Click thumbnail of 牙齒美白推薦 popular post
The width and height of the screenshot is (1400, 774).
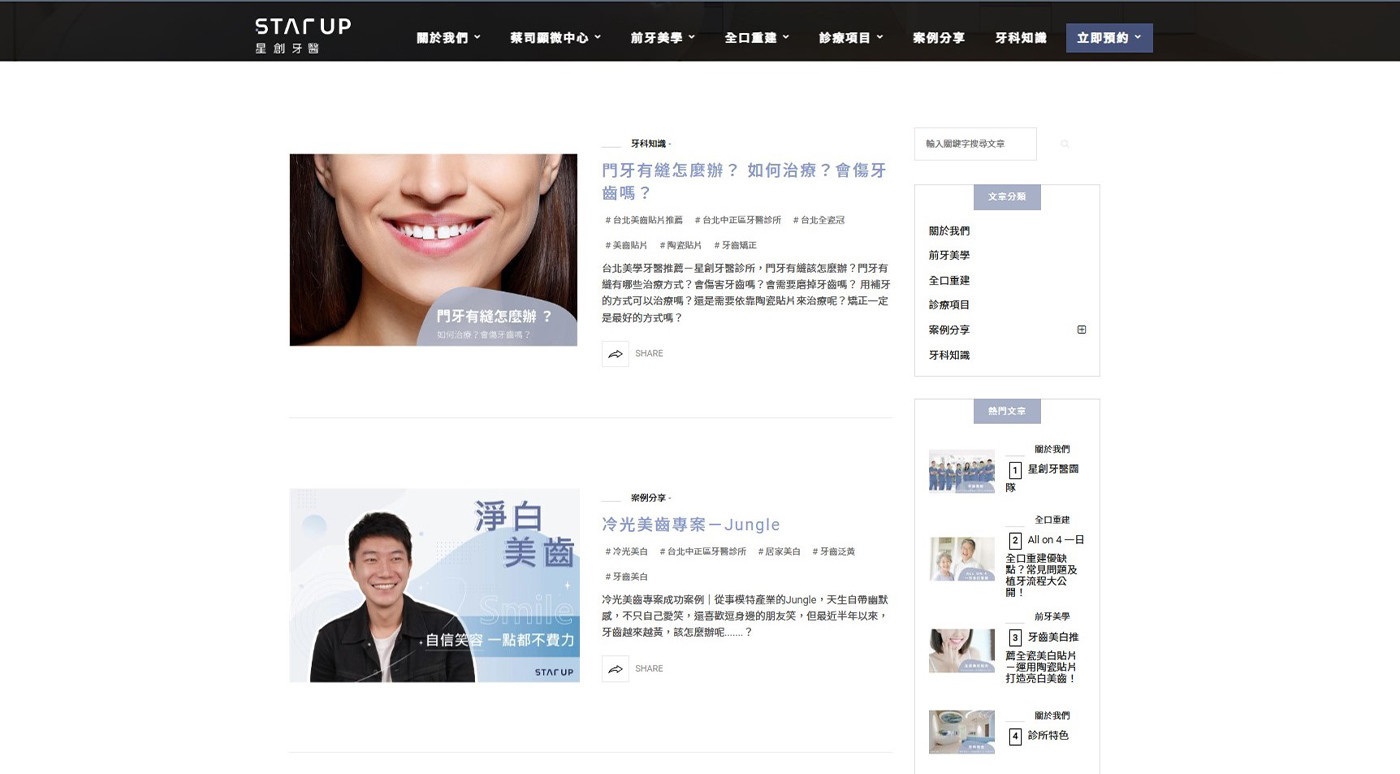(962, 650)
